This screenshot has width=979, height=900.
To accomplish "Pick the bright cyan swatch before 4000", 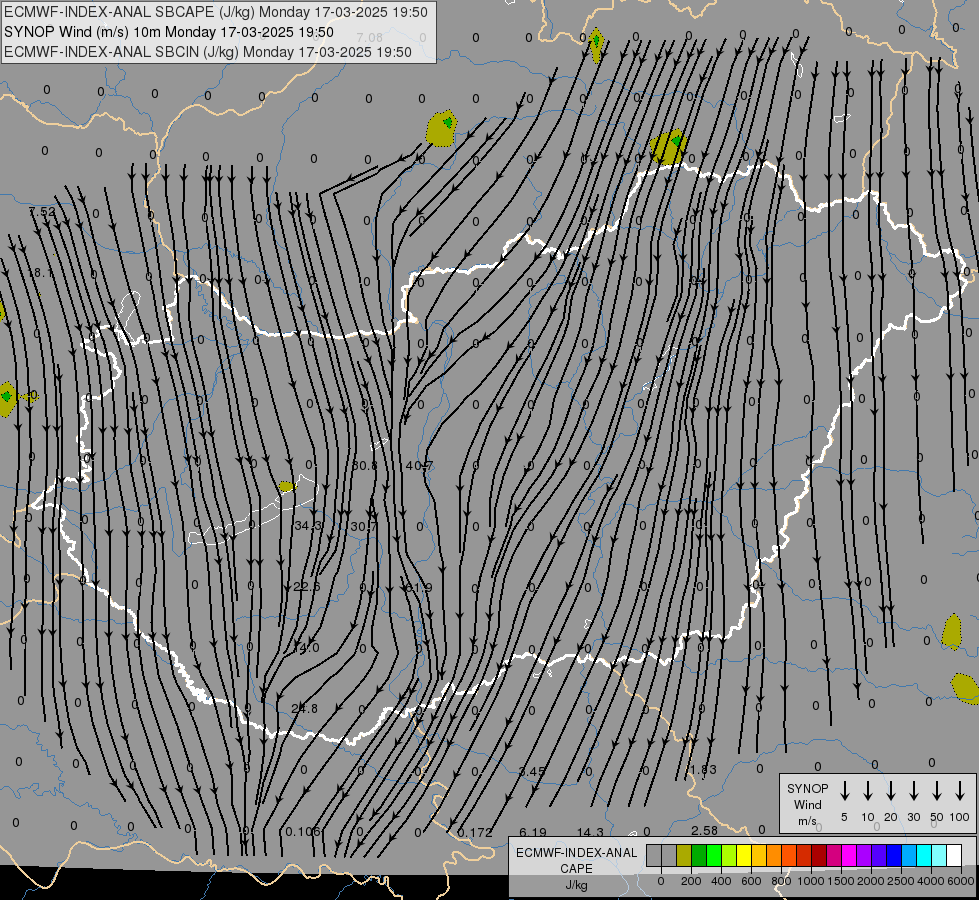I will 923,856.
